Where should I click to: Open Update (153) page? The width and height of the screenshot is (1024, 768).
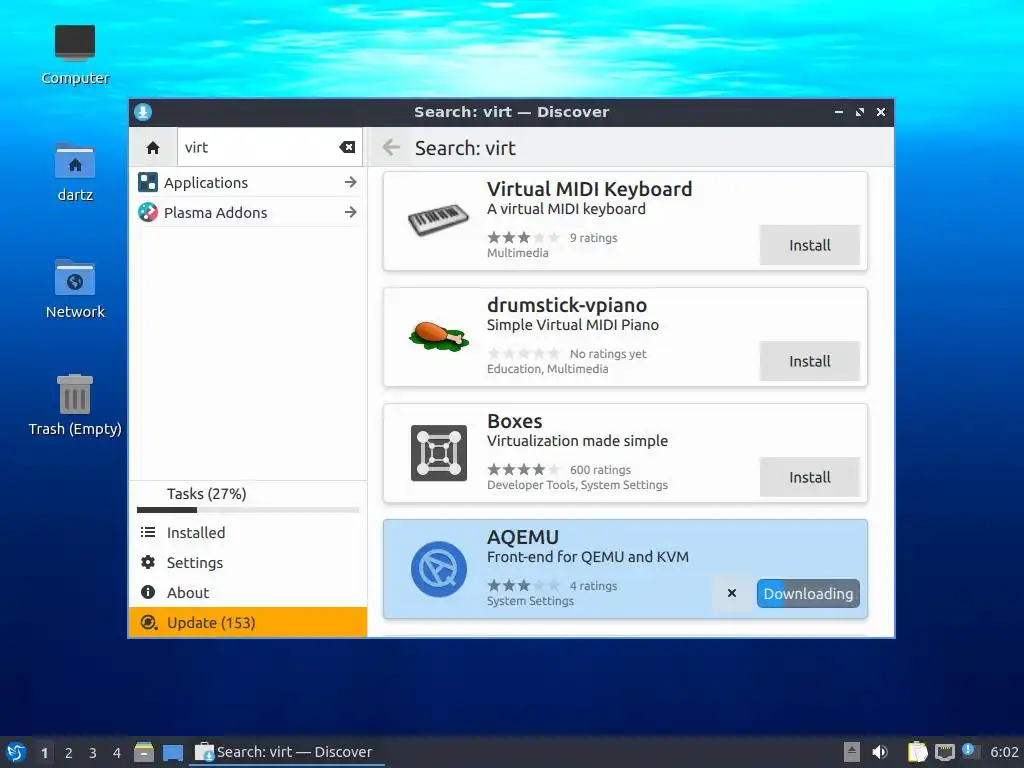(248, 622)
